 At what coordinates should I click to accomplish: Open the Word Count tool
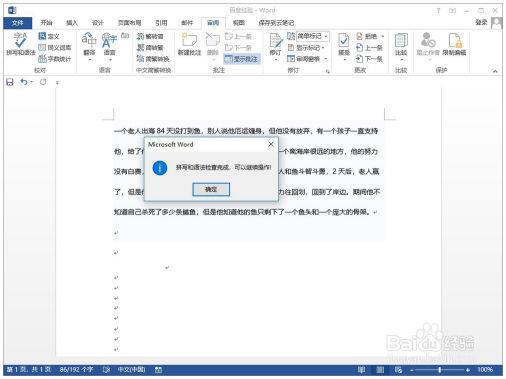click(x=55, y=59)
